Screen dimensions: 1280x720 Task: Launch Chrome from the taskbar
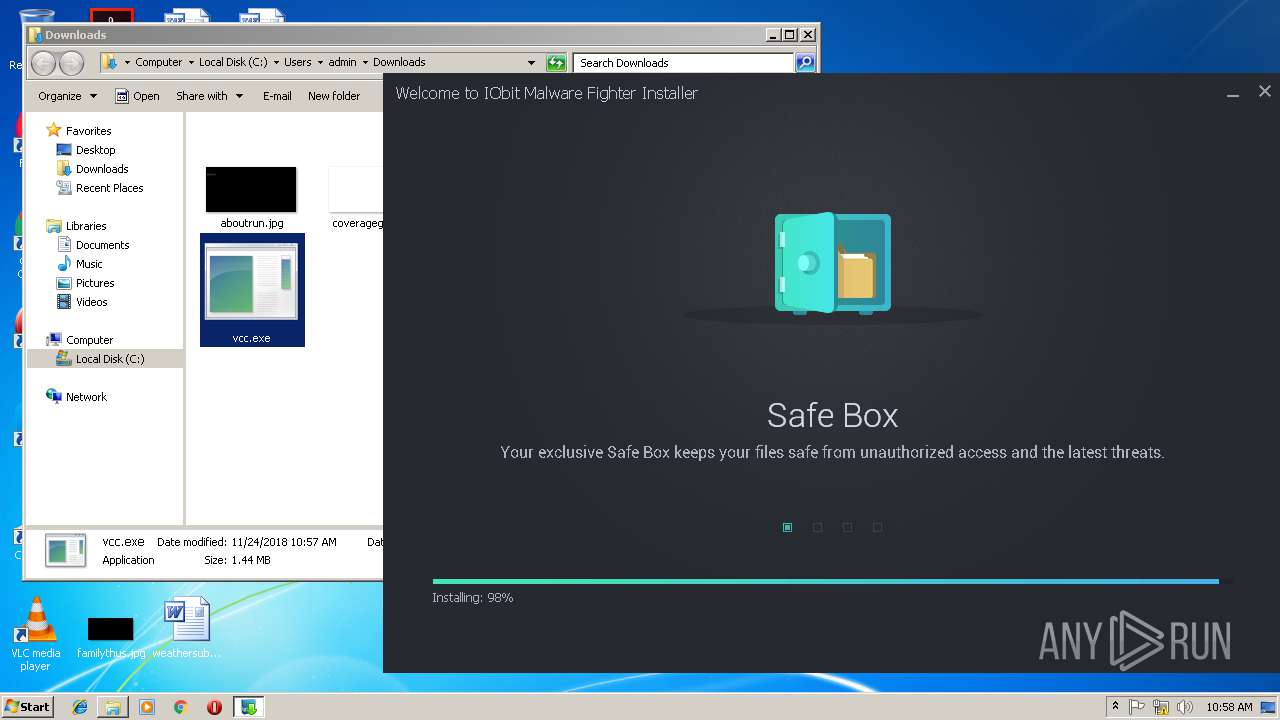click(180, 707)
